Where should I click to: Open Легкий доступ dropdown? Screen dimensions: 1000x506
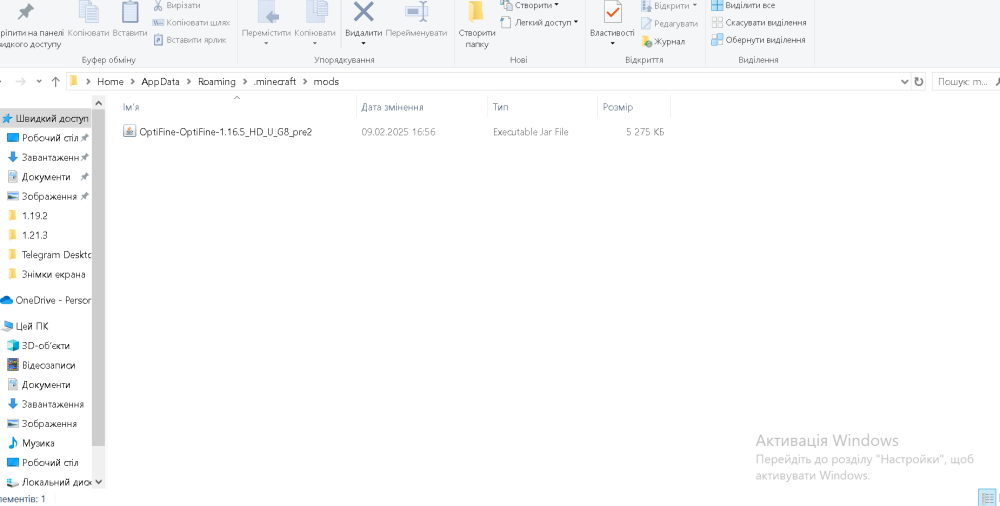540,22
